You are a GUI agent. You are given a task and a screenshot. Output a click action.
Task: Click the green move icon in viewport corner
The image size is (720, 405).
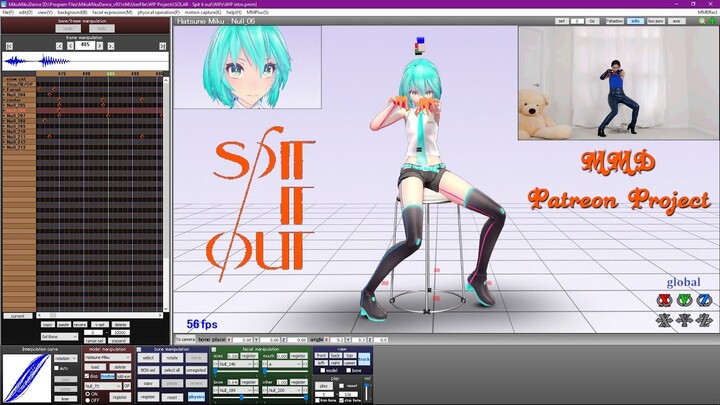(x=713, y=21)
